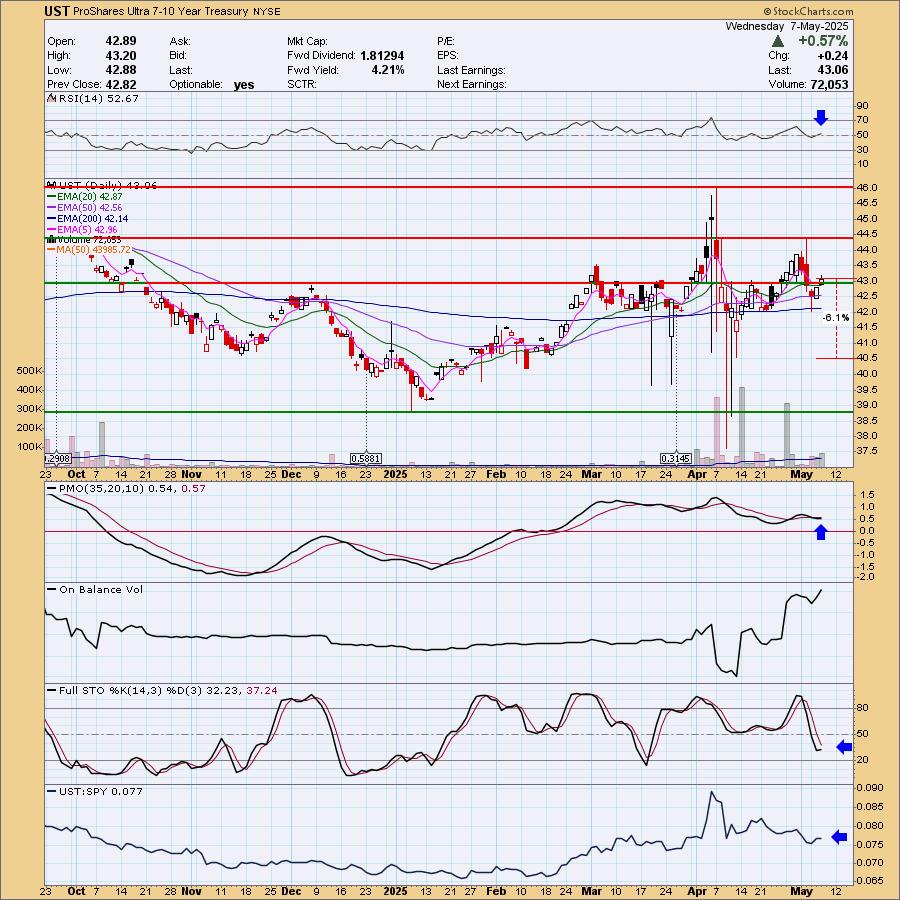Select the Prev Close value 42.82
900x900 pixels.
pos(121,84)
